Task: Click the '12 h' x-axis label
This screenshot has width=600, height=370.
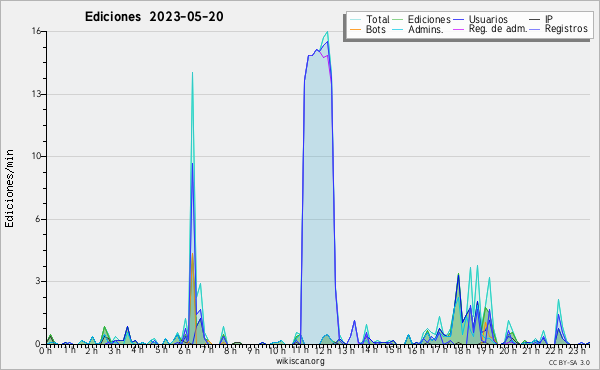Action: pos(323,350)
